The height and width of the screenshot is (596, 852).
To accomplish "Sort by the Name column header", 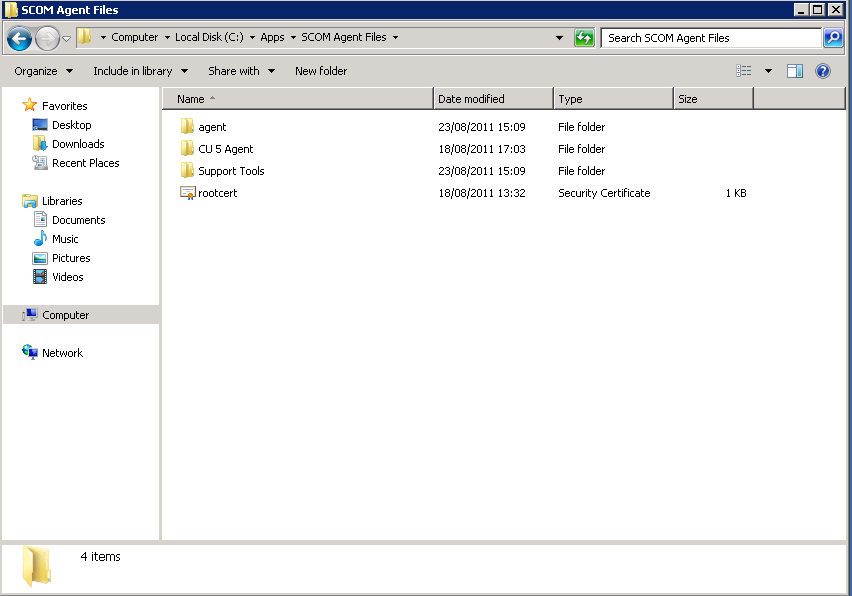I will (298, 99).
